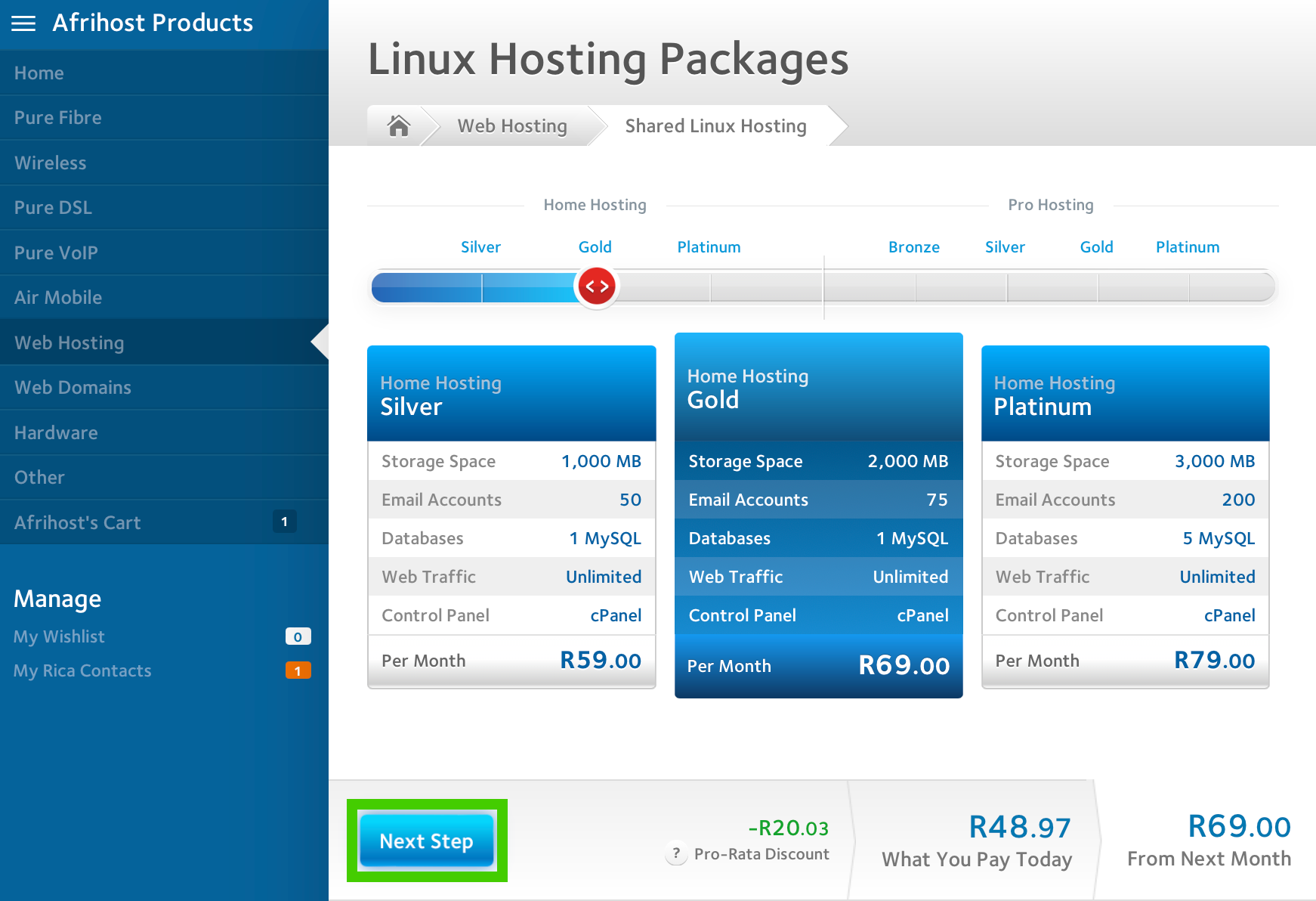The height and width of the screenshot is (901, 1316).
Task: Open Afrihost's Cart badge
Action: point(284,522)
